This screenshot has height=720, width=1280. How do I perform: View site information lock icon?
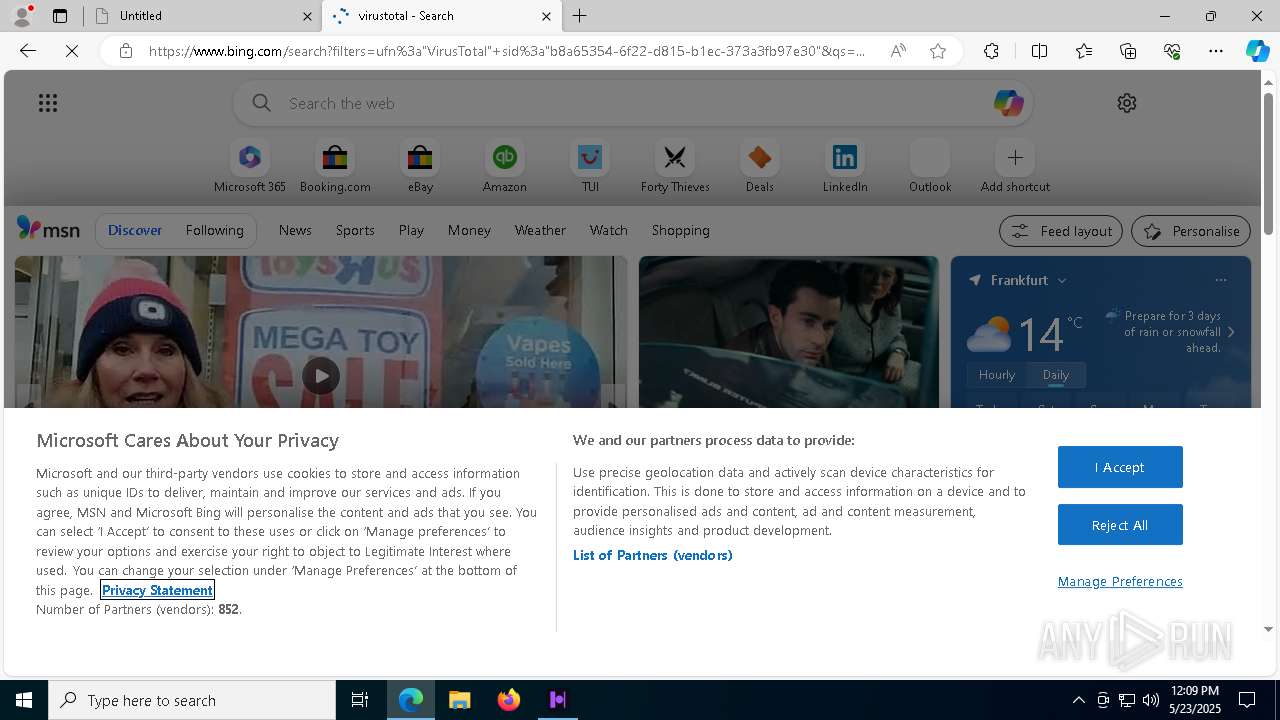coord(126,51)
